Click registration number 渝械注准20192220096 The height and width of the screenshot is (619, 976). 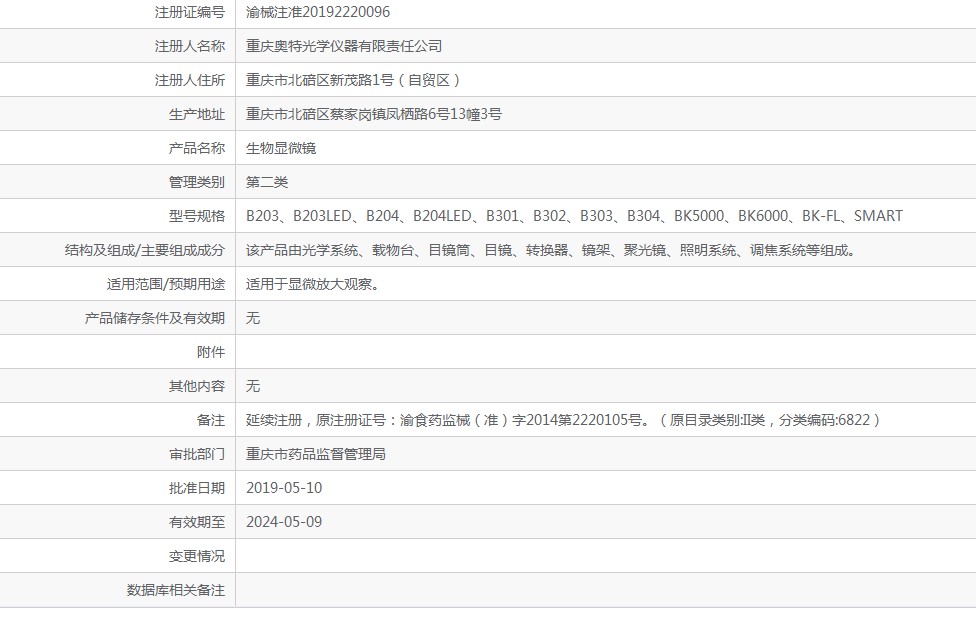pos(317,12)
